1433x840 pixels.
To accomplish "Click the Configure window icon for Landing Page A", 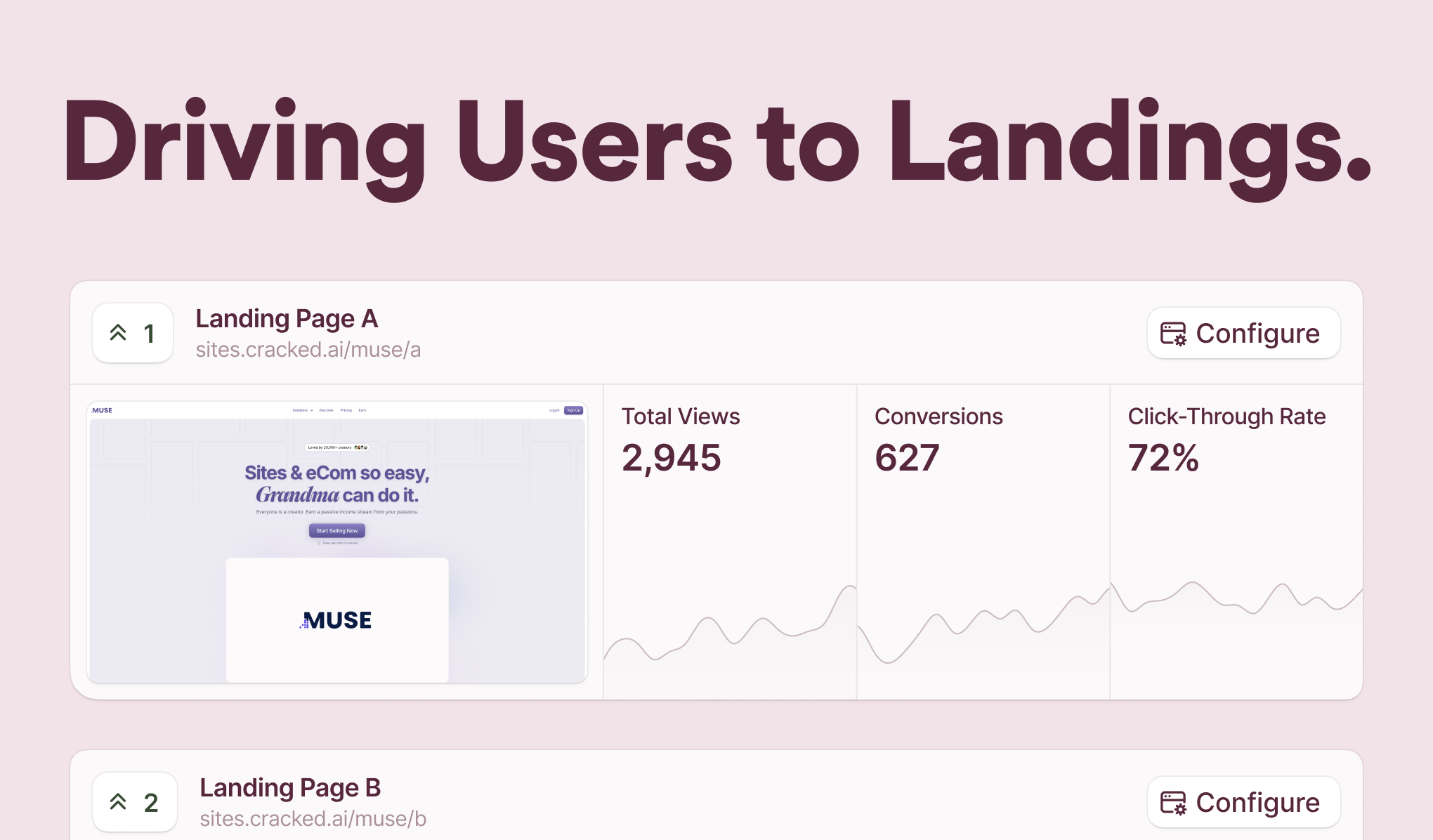I will (1172, 334).
